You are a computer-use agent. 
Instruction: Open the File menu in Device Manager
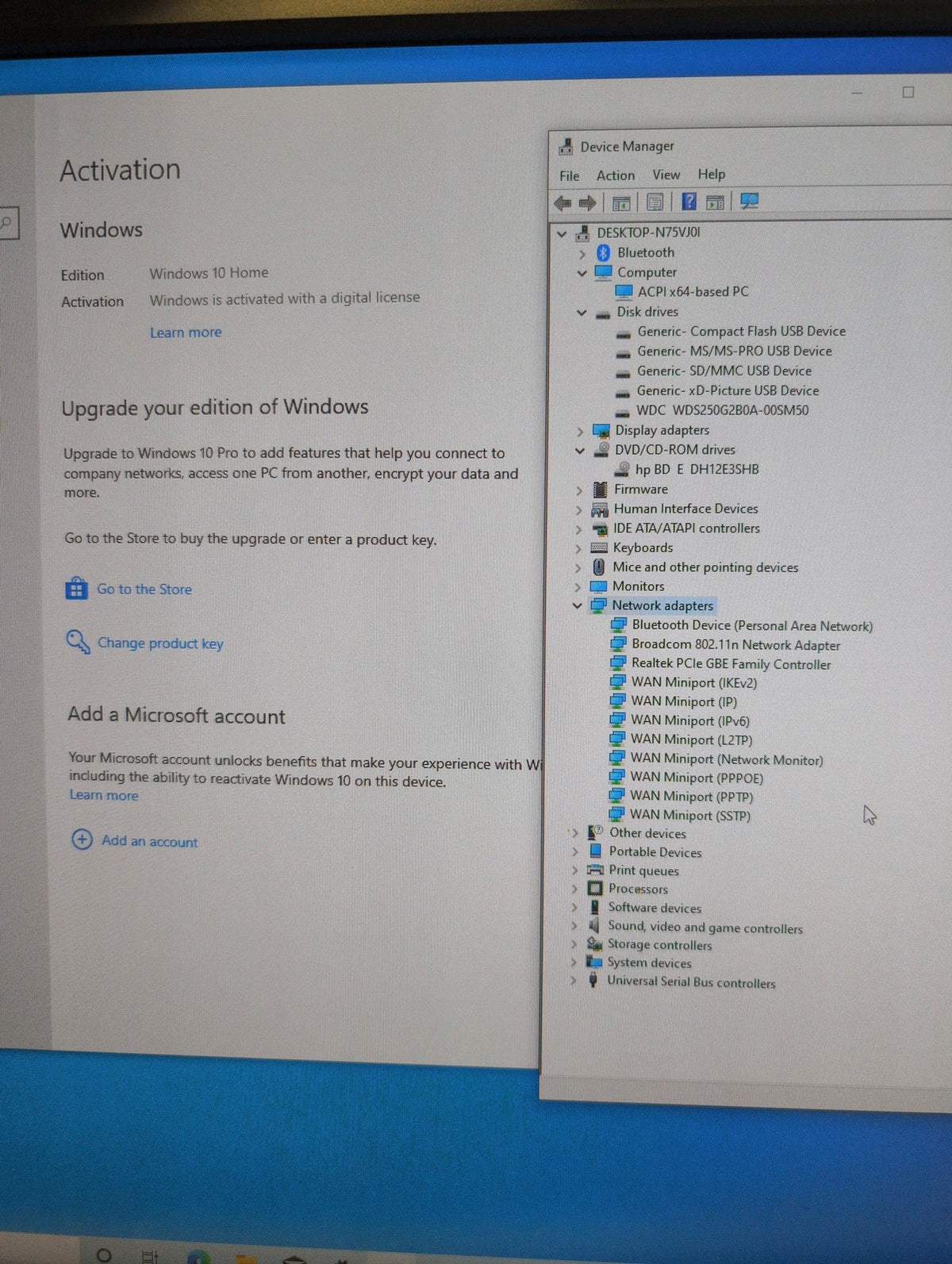570,175
